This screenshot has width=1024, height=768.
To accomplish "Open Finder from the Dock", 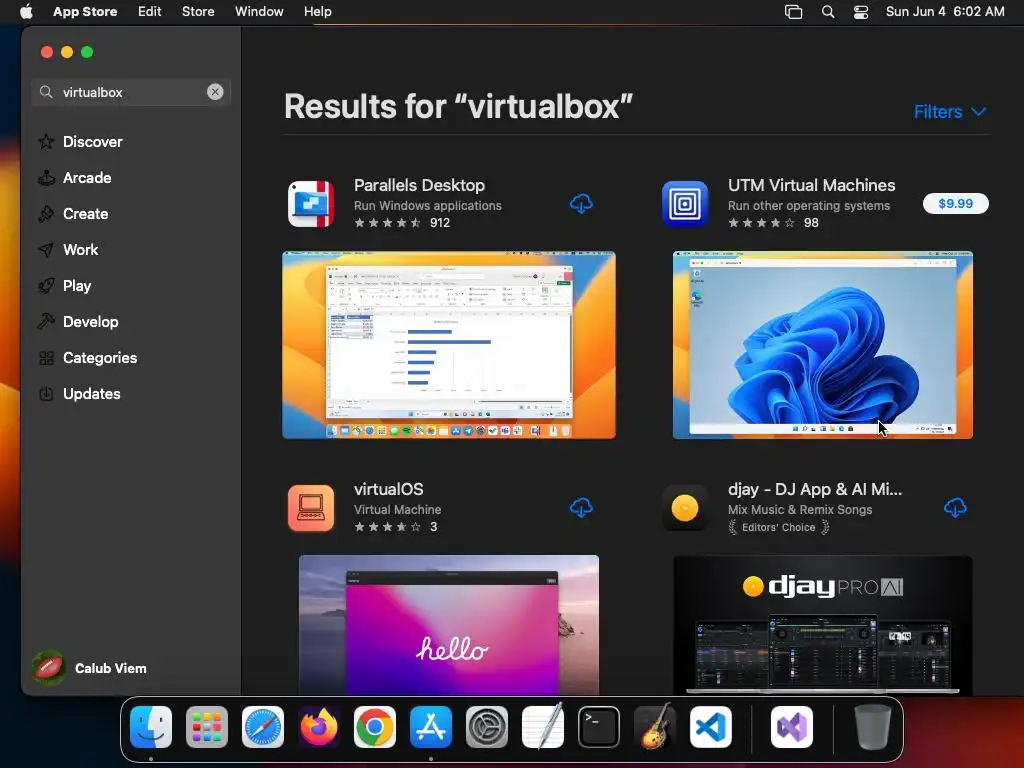I will (151, 727).
